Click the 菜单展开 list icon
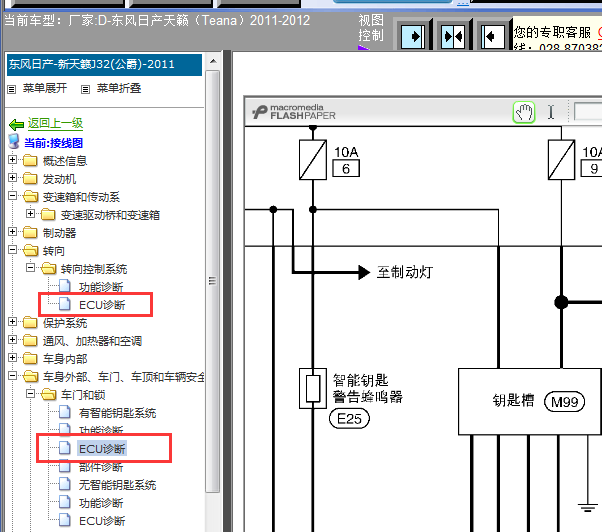Image resolution: width=602 pixels, height=532 pixels. 12,89
